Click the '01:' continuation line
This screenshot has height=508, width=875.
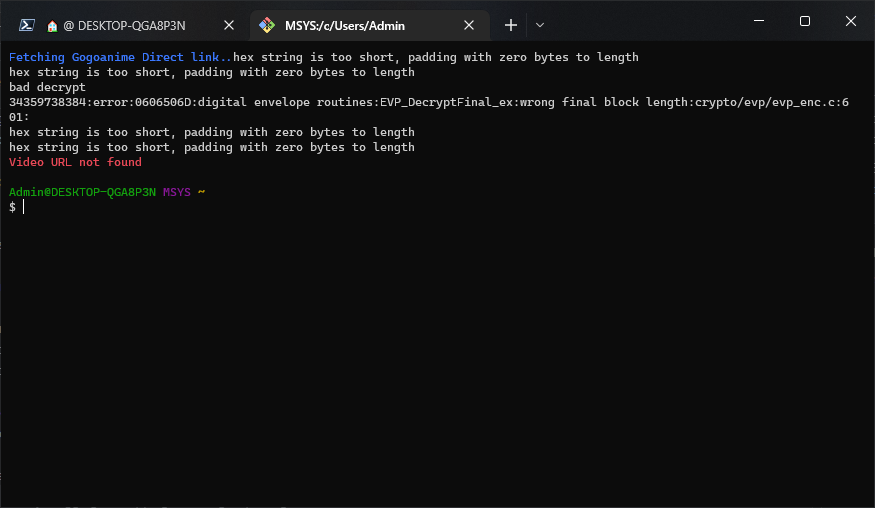coord(19,117)
